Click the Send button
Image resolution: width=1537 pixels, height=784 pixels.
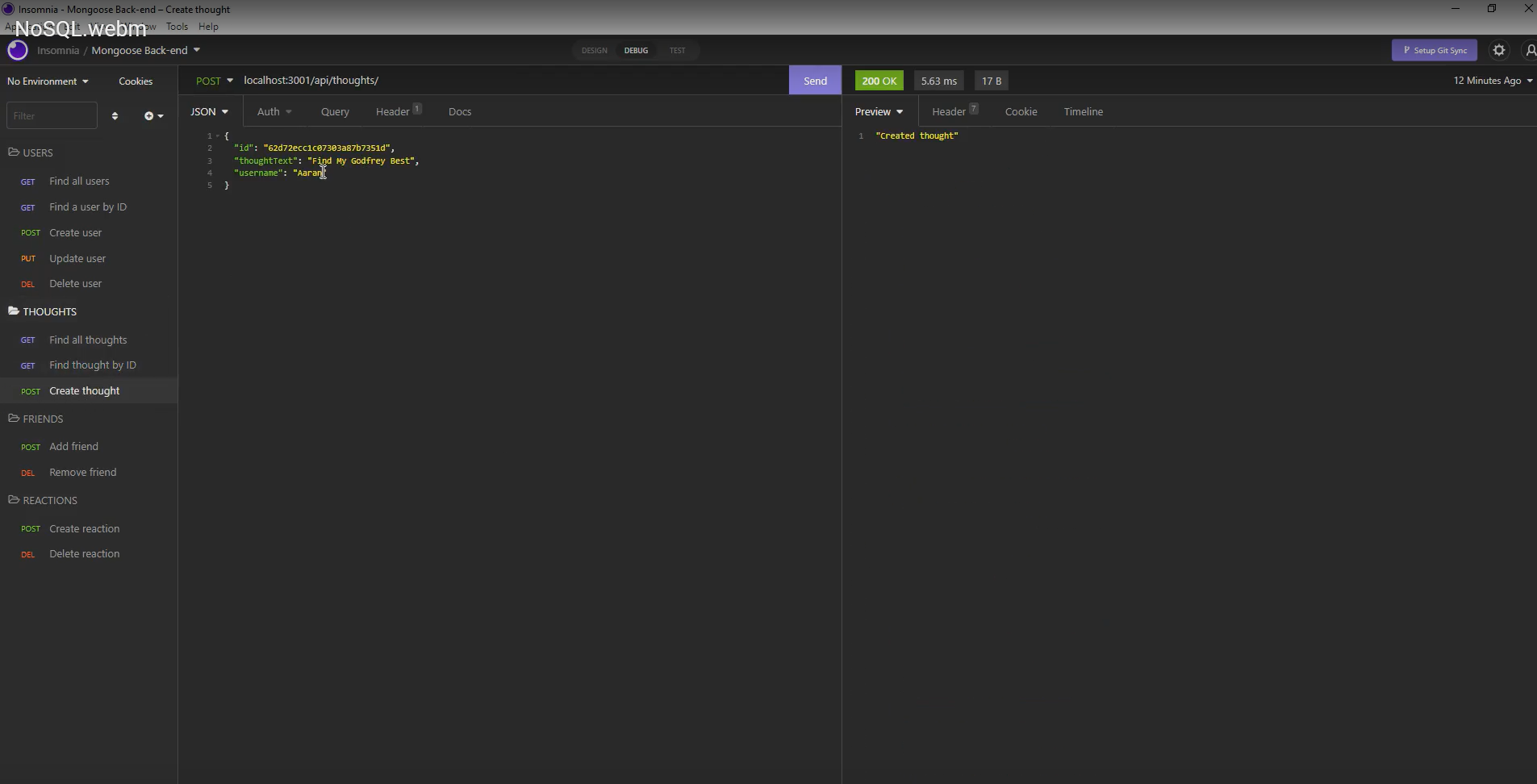[815, 81]
